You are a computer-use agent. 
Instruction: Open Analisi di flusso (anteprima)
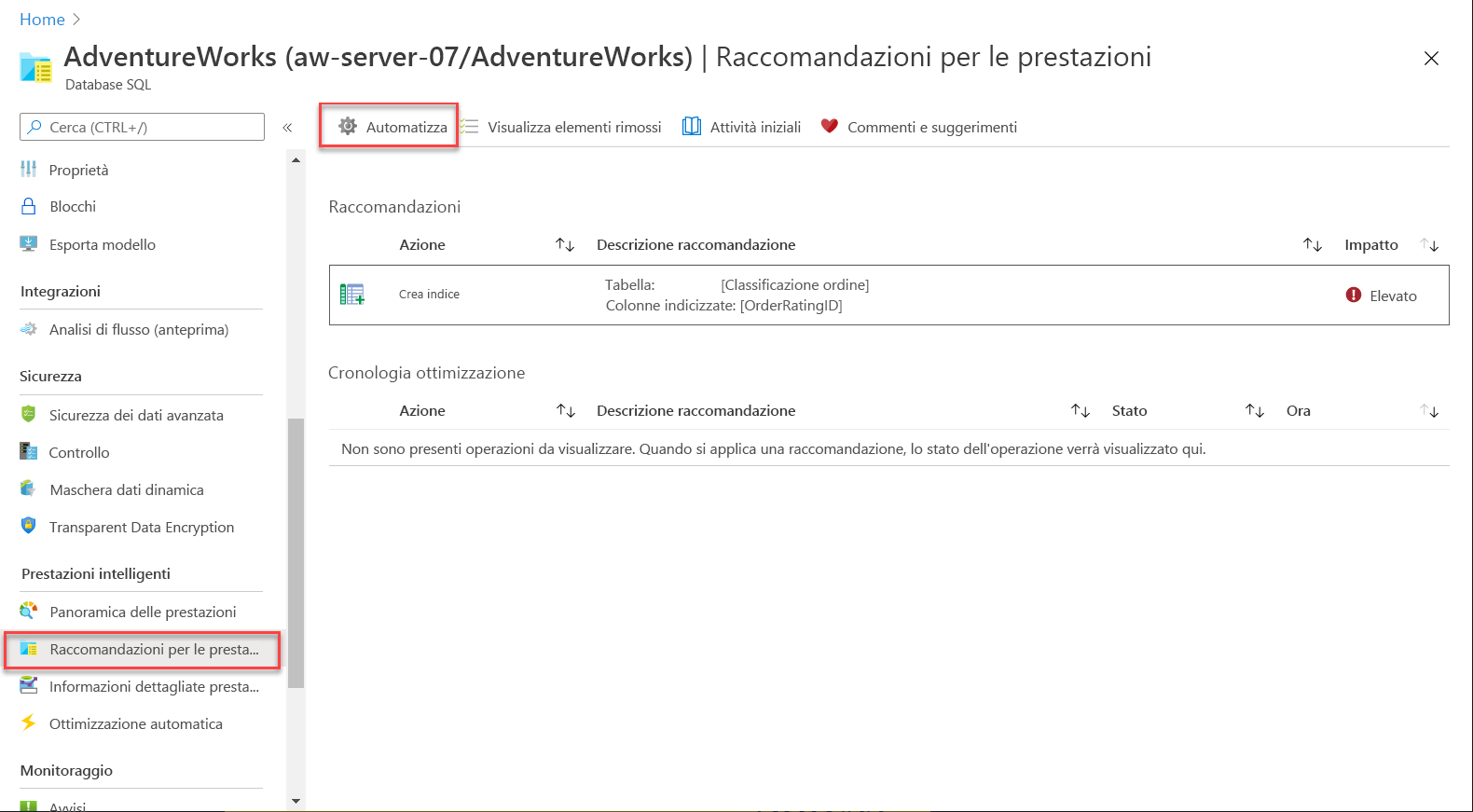[140, 329]
